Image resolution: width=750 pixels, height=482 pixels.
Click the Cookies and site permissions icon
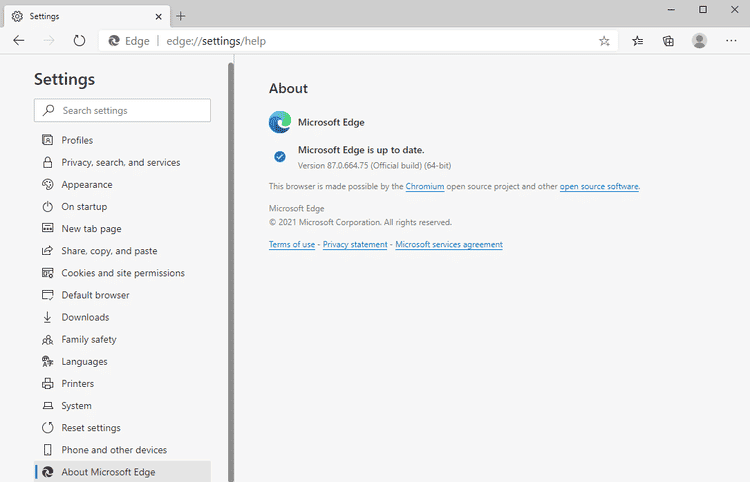(x=47, y=273)
